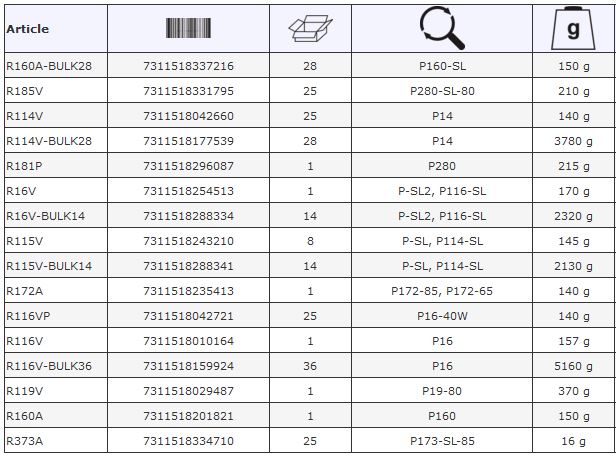Select barcode 7311518288334

coord(189,216)
